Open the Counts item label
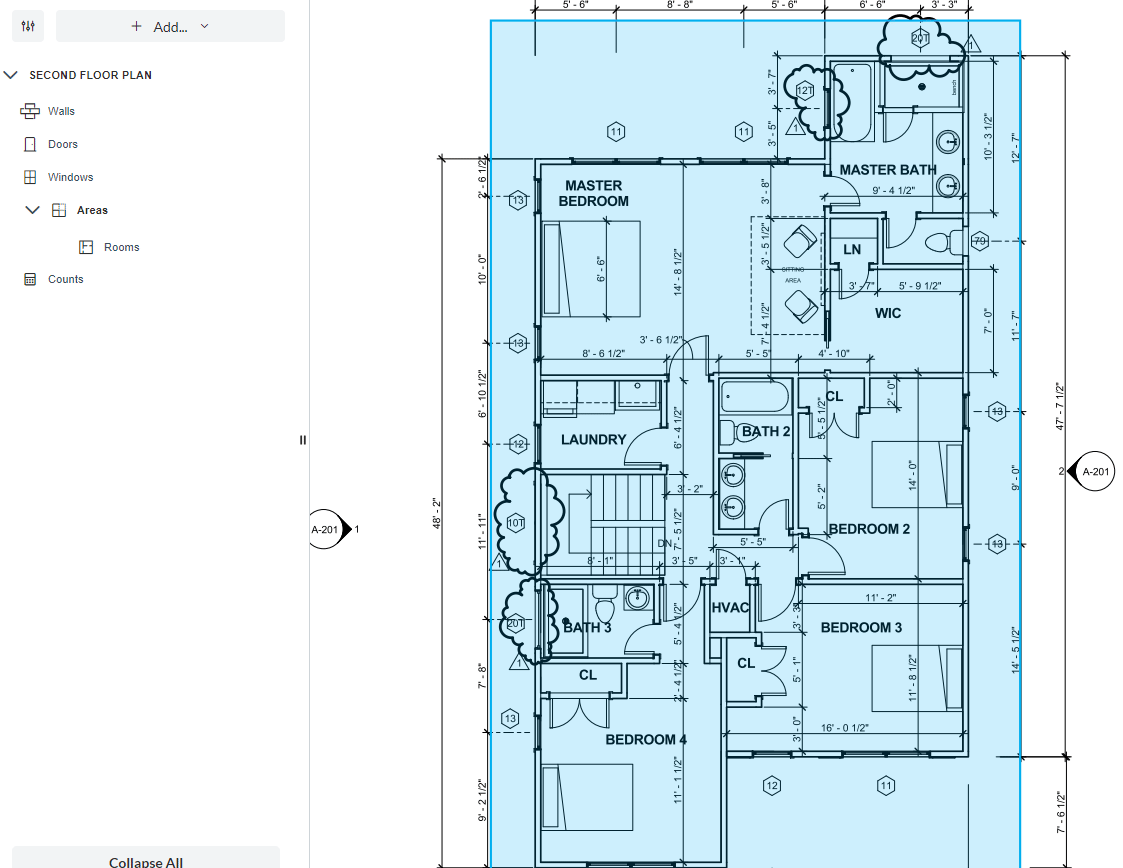Image resolution: width=1123 pixels, height=868 pixels. (66, 279)
